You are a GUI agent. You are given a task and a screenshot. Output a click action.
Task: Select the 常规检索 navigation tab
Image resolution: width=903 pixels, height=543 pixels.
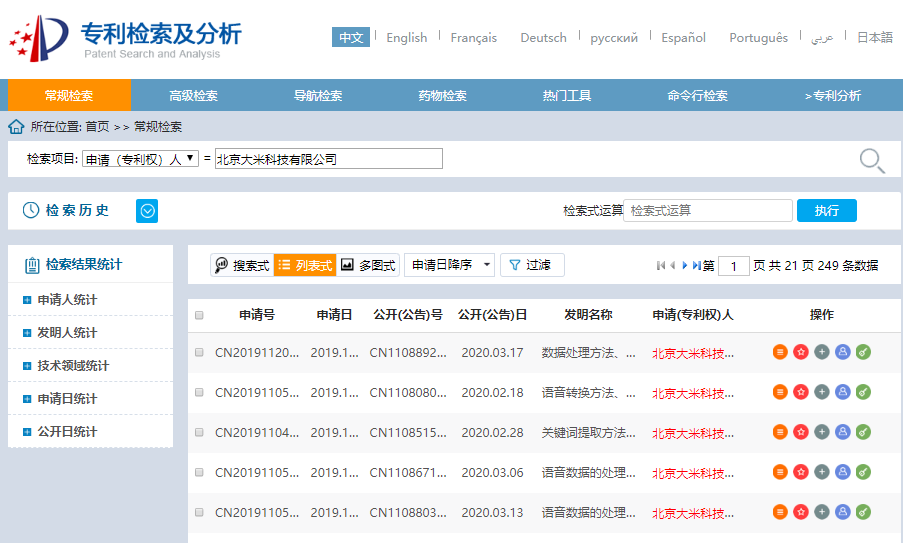[69, 95]
